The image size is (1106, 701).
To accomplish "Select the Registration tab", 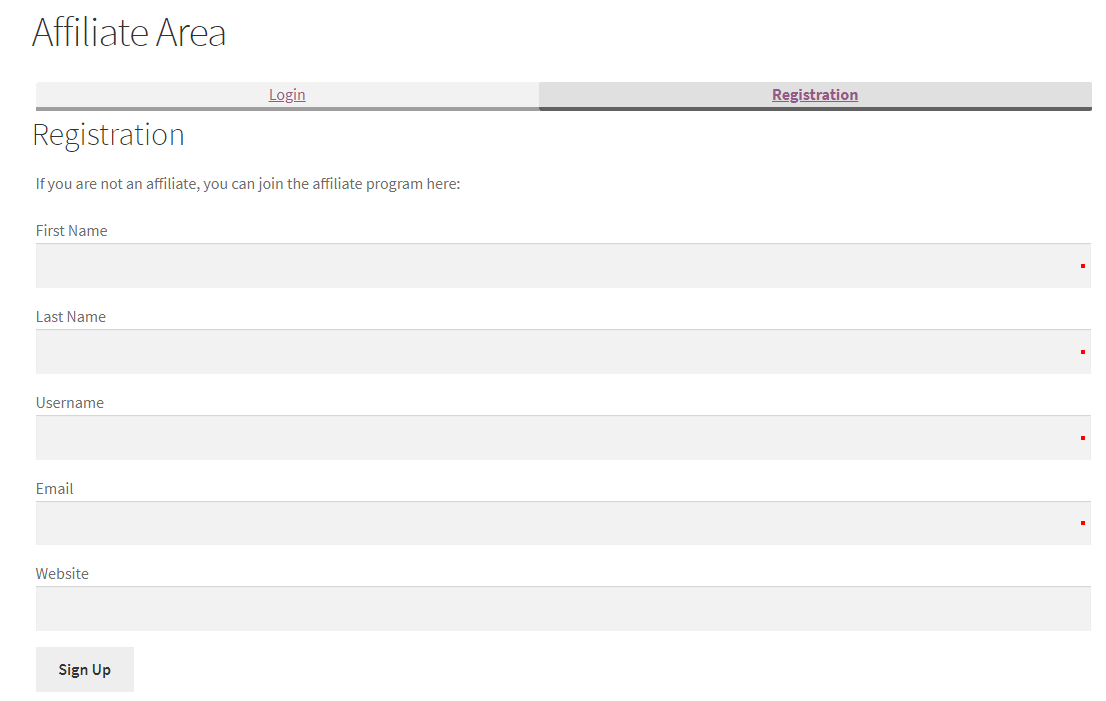I will pos(814,95).
